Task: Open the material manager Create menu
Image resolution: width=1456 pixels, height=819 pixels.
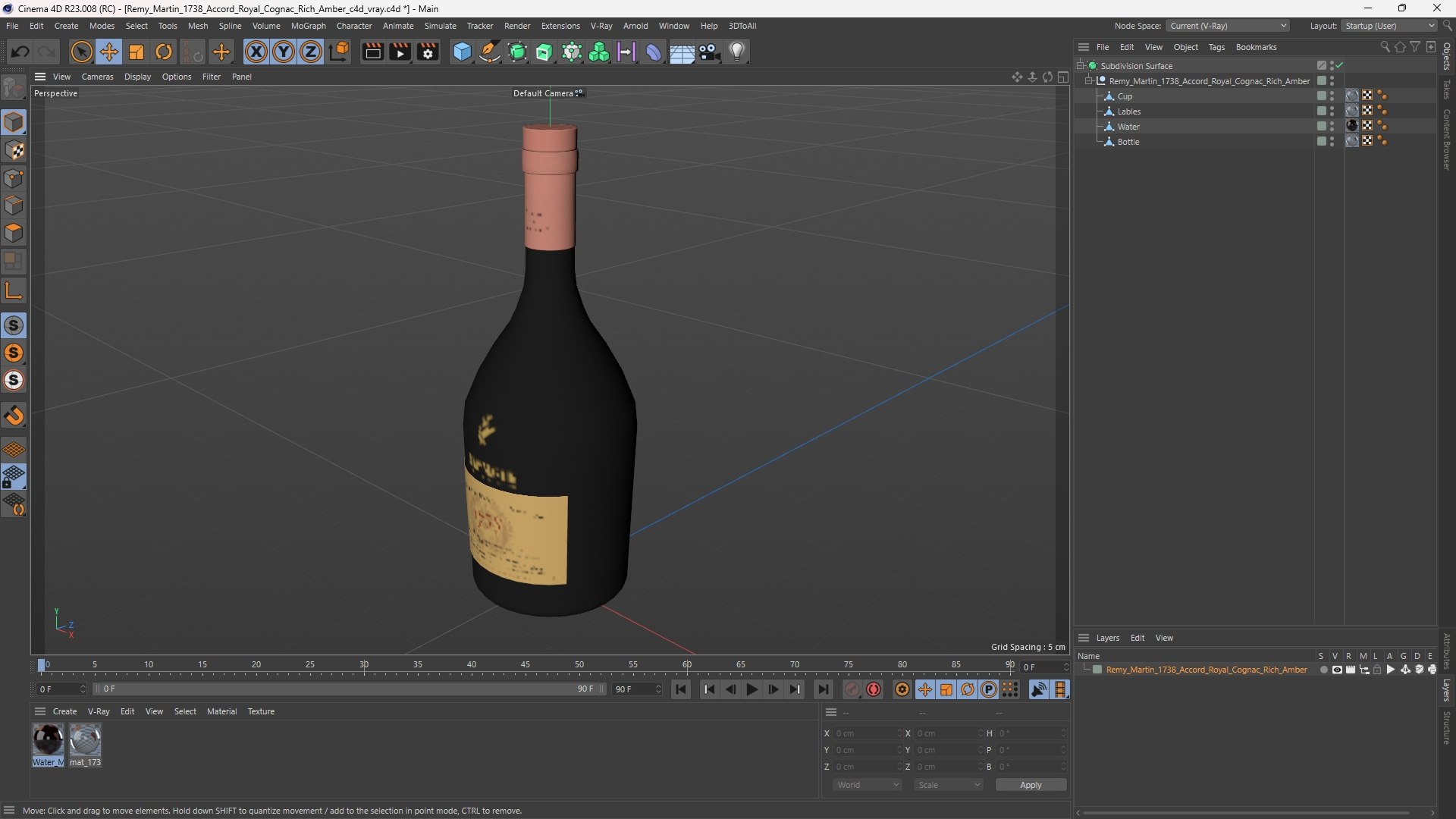Action: click(x=64, y=711)
